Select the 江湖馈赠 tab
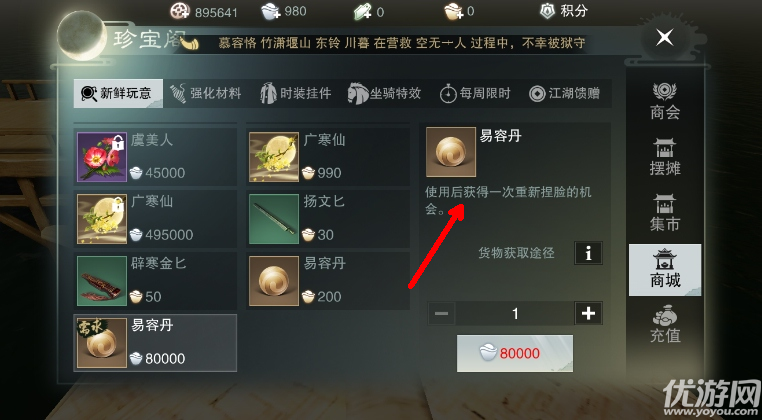The image size is (762, 420). [565, 93]
